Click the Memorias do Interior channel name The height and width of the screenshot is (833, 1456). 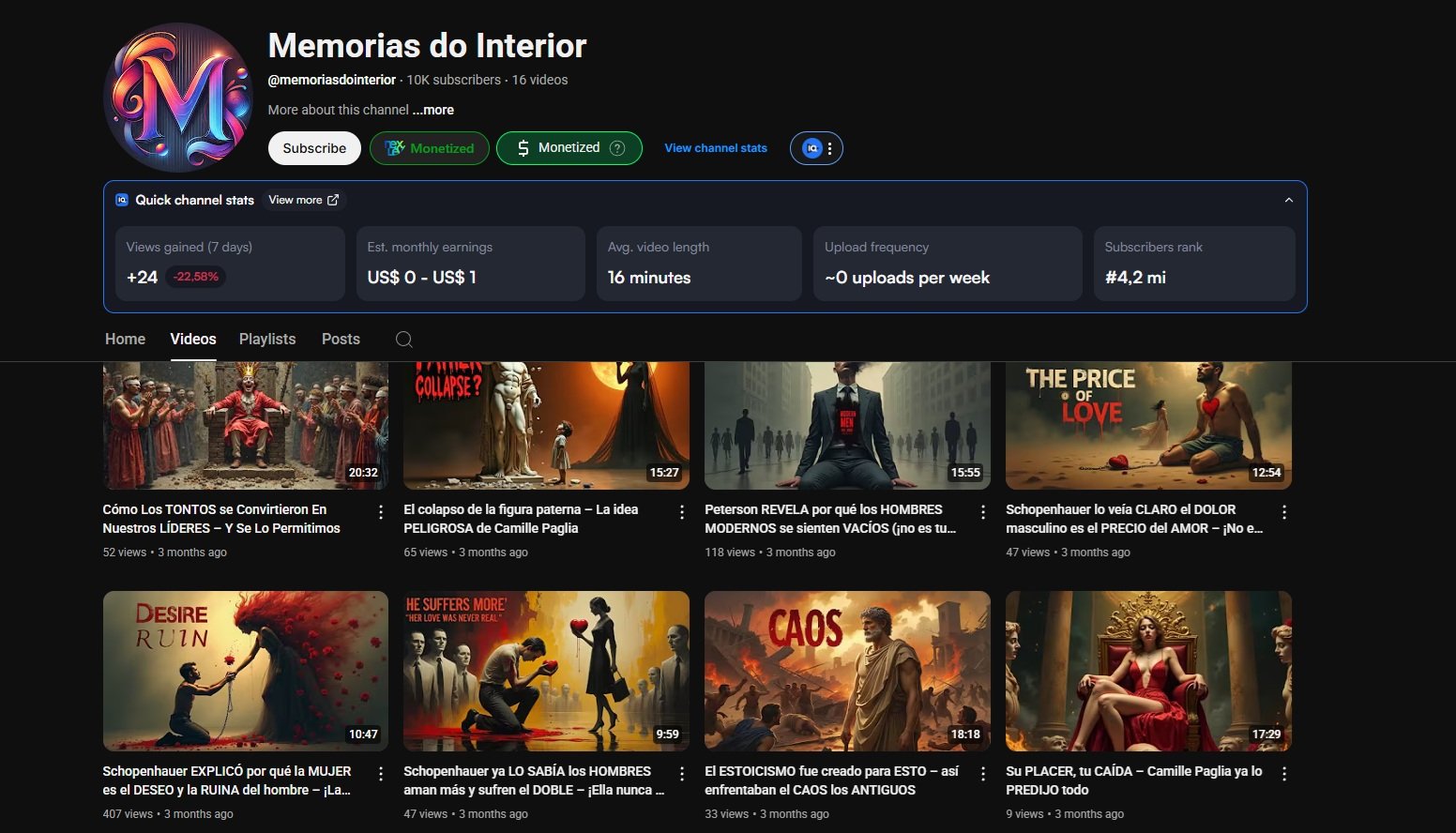[x=427, y=45]
